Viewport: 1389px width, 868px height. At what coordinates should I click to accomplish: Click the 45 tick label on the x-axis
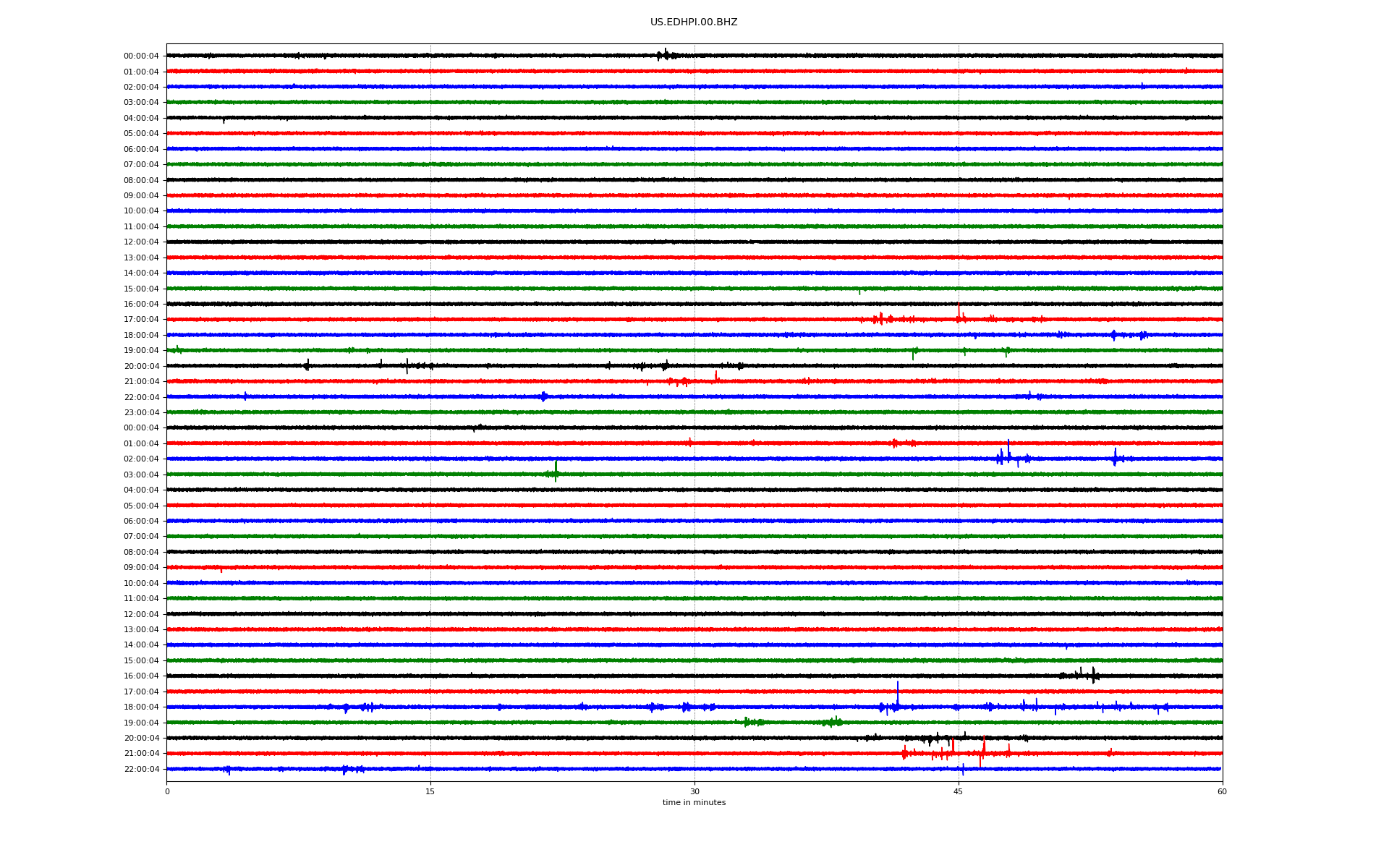pos(958,791)
